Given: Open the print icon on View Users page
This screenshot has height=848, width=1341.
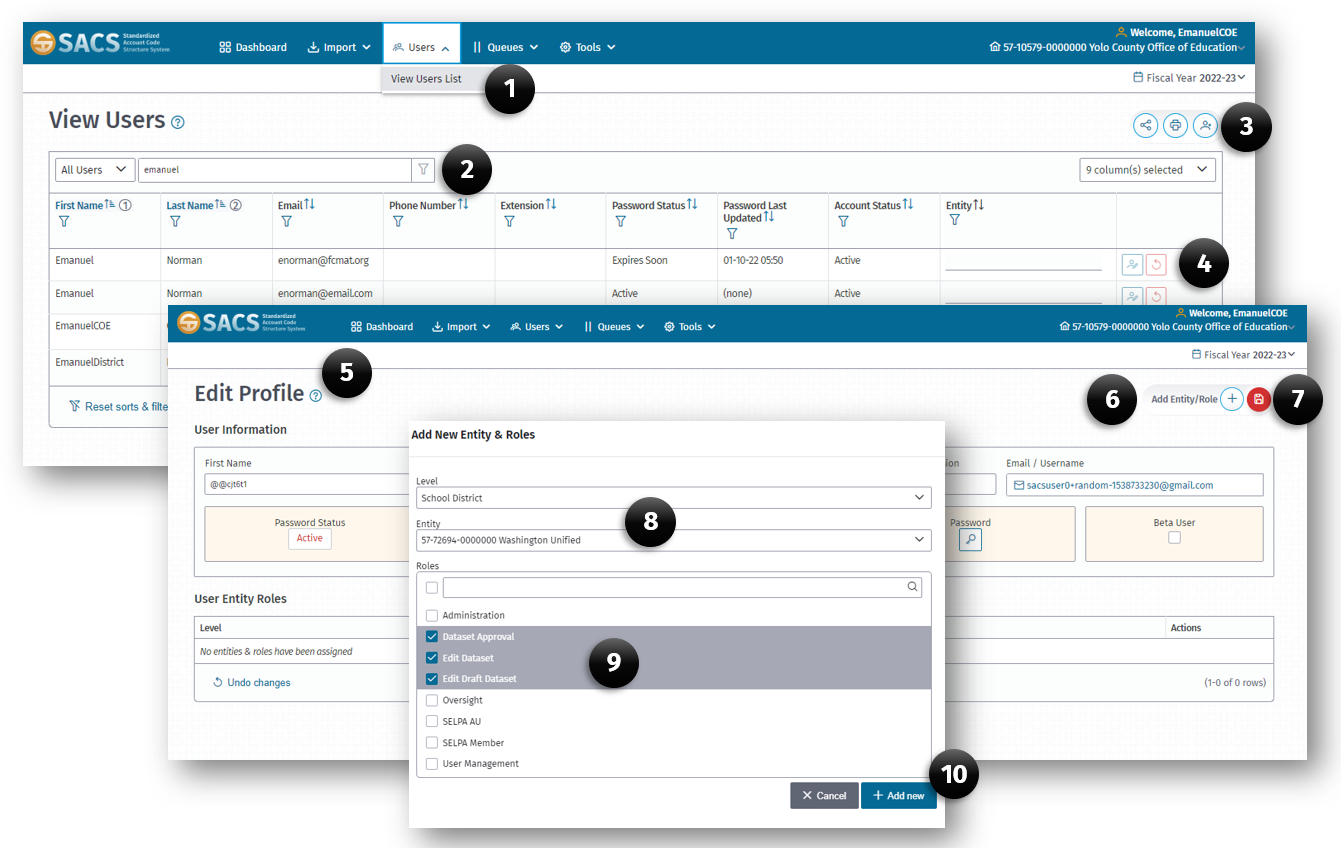Looking at the screenshot, I should [x=1175, y=125].
